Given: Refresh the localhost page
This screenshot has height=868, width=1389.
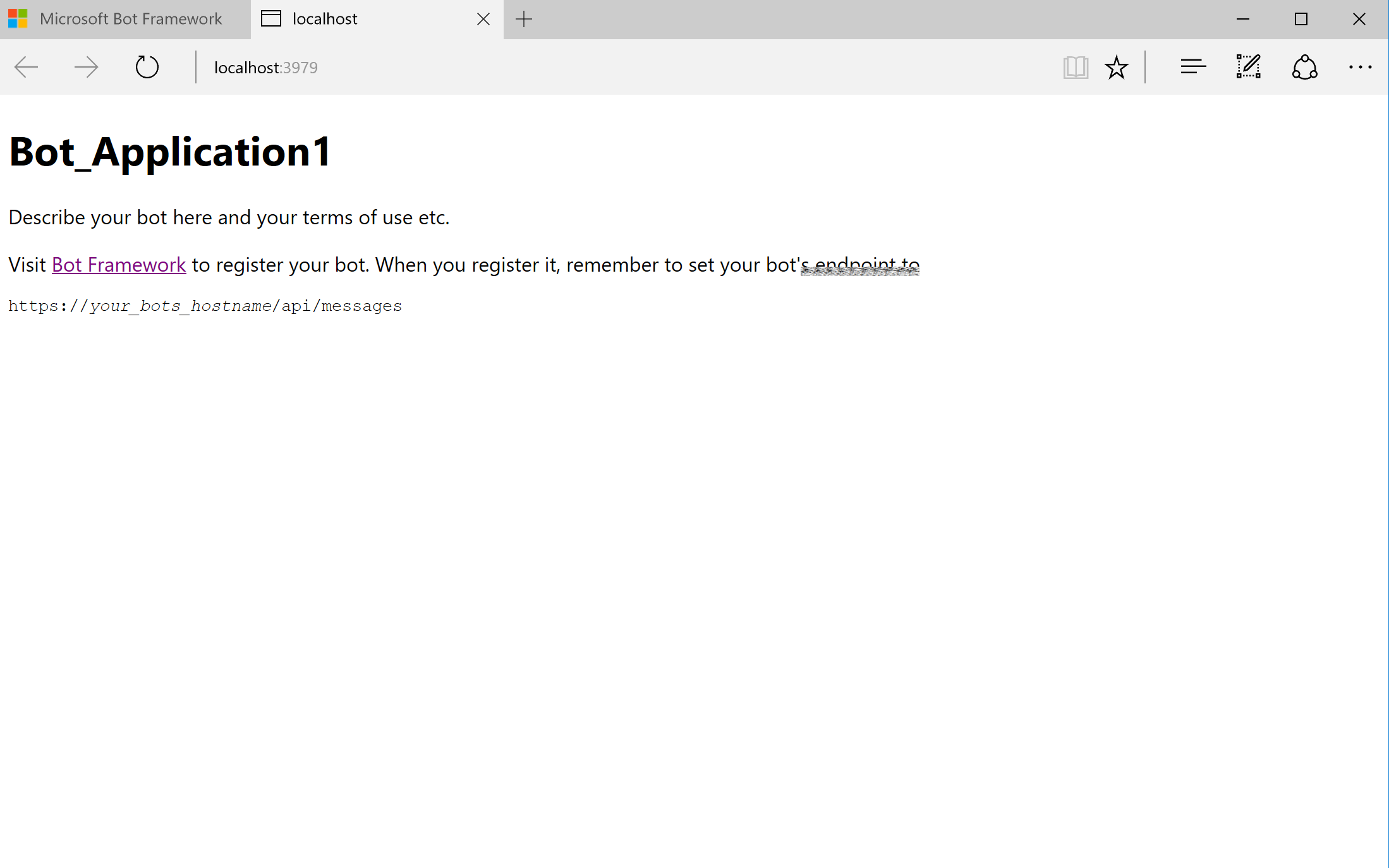Looking at the screenshot, I should tap(147, 67).
